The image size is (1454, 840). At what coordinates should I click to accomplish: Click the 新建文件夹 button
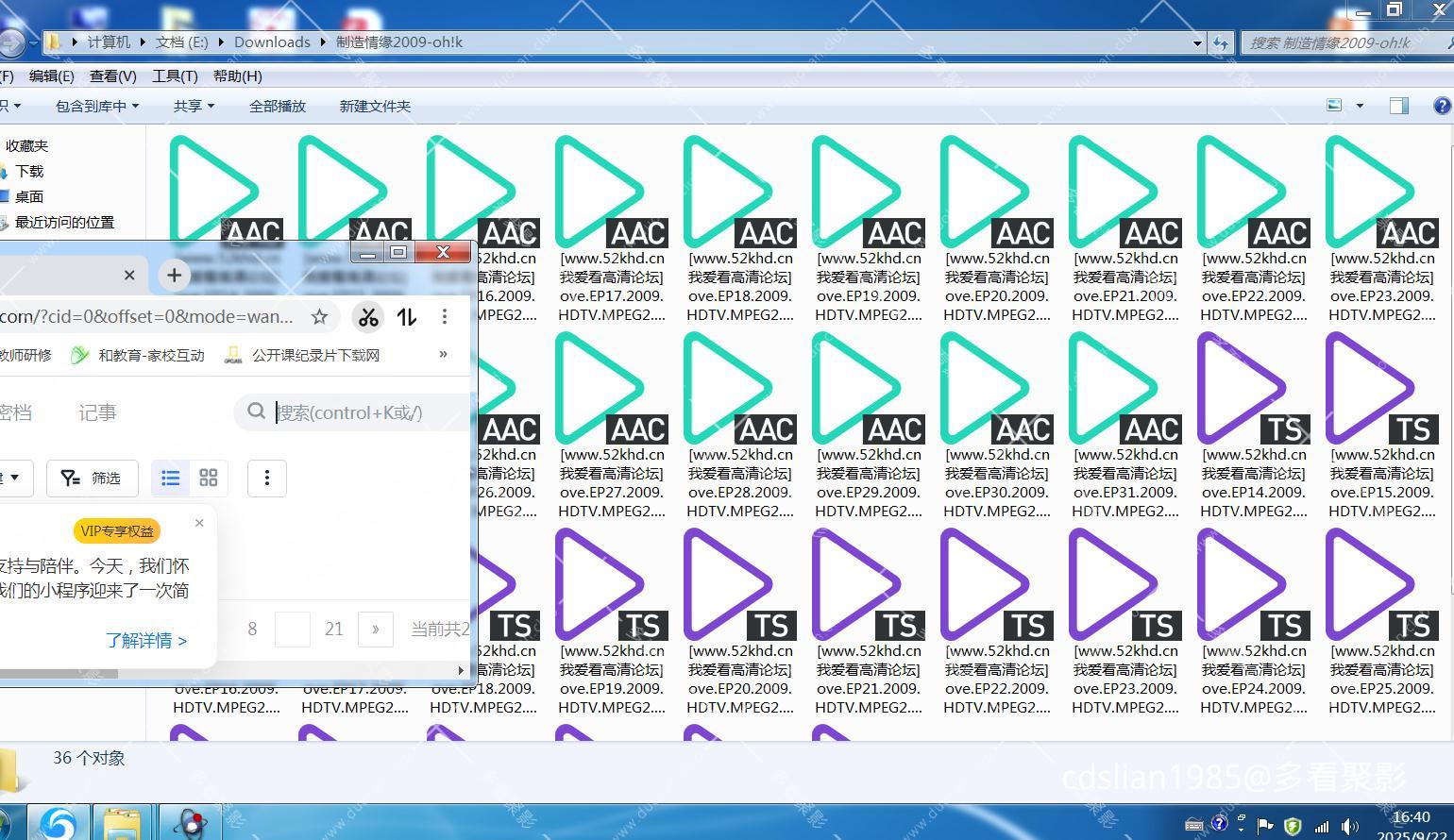[x=375, y=106]
